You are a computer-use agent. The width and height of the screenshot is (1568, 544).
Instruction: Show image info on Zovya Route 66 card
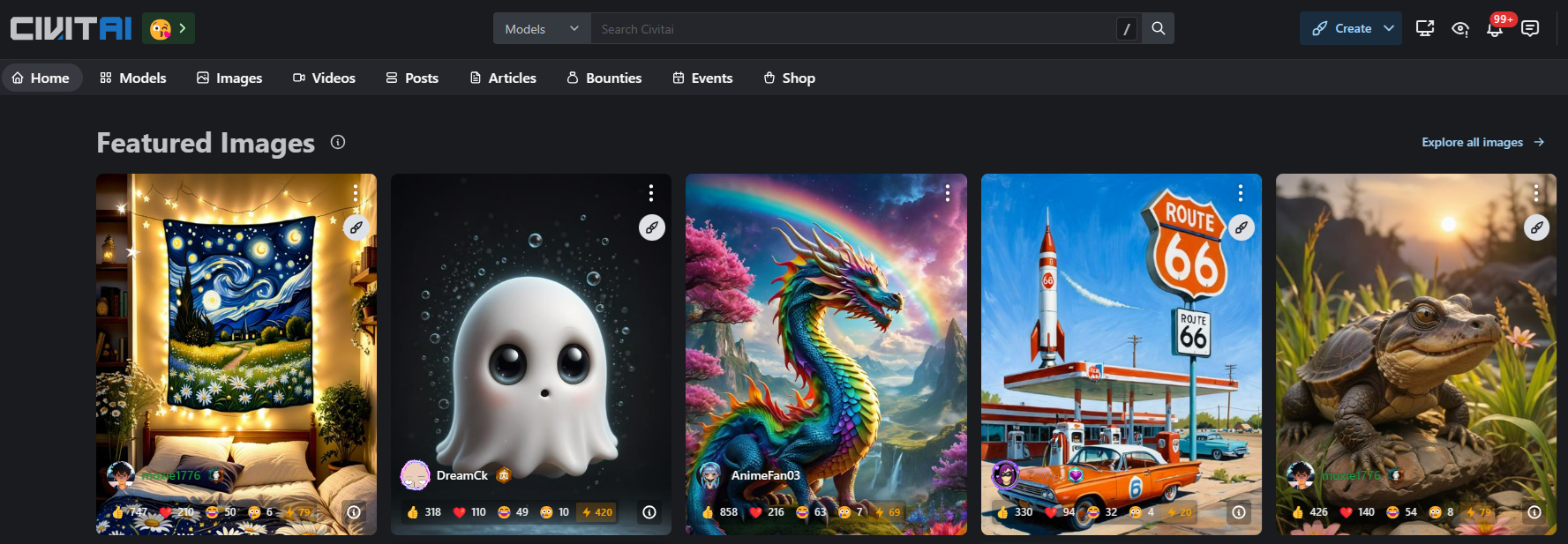[x=1239, y=512]
